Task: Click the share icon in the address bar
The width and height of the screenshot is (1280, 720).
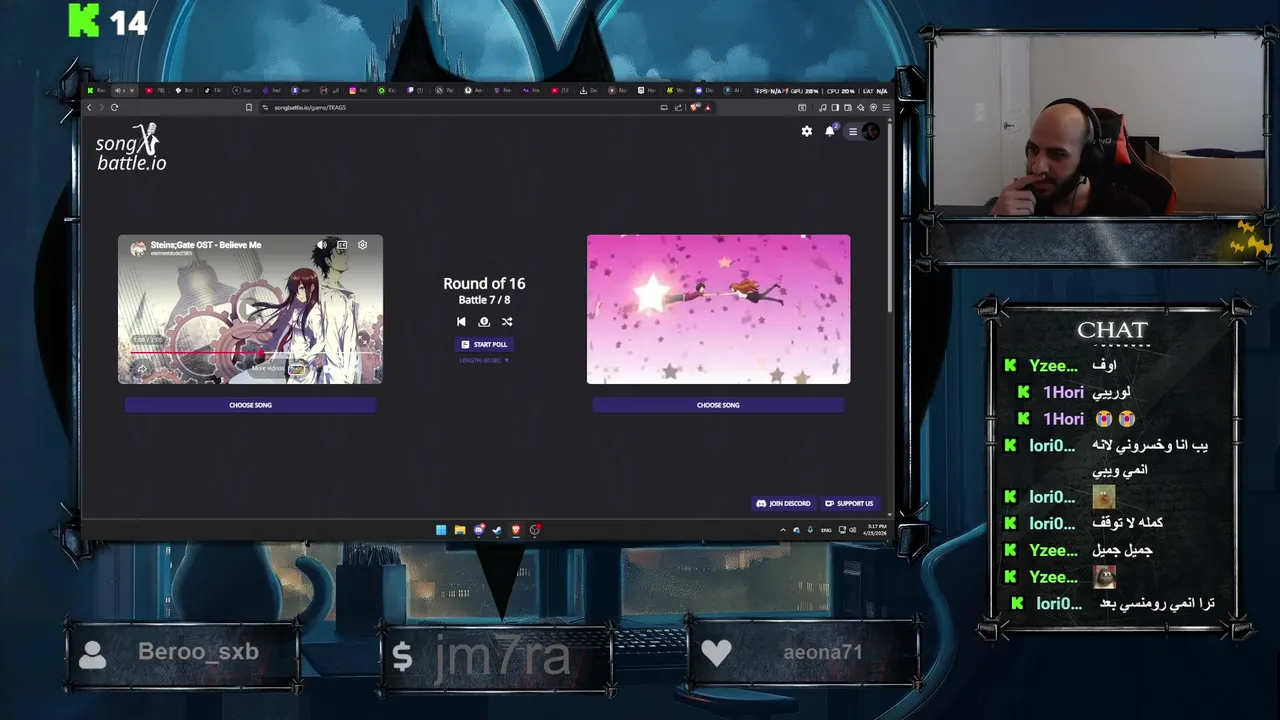Action: click(678, 107)
